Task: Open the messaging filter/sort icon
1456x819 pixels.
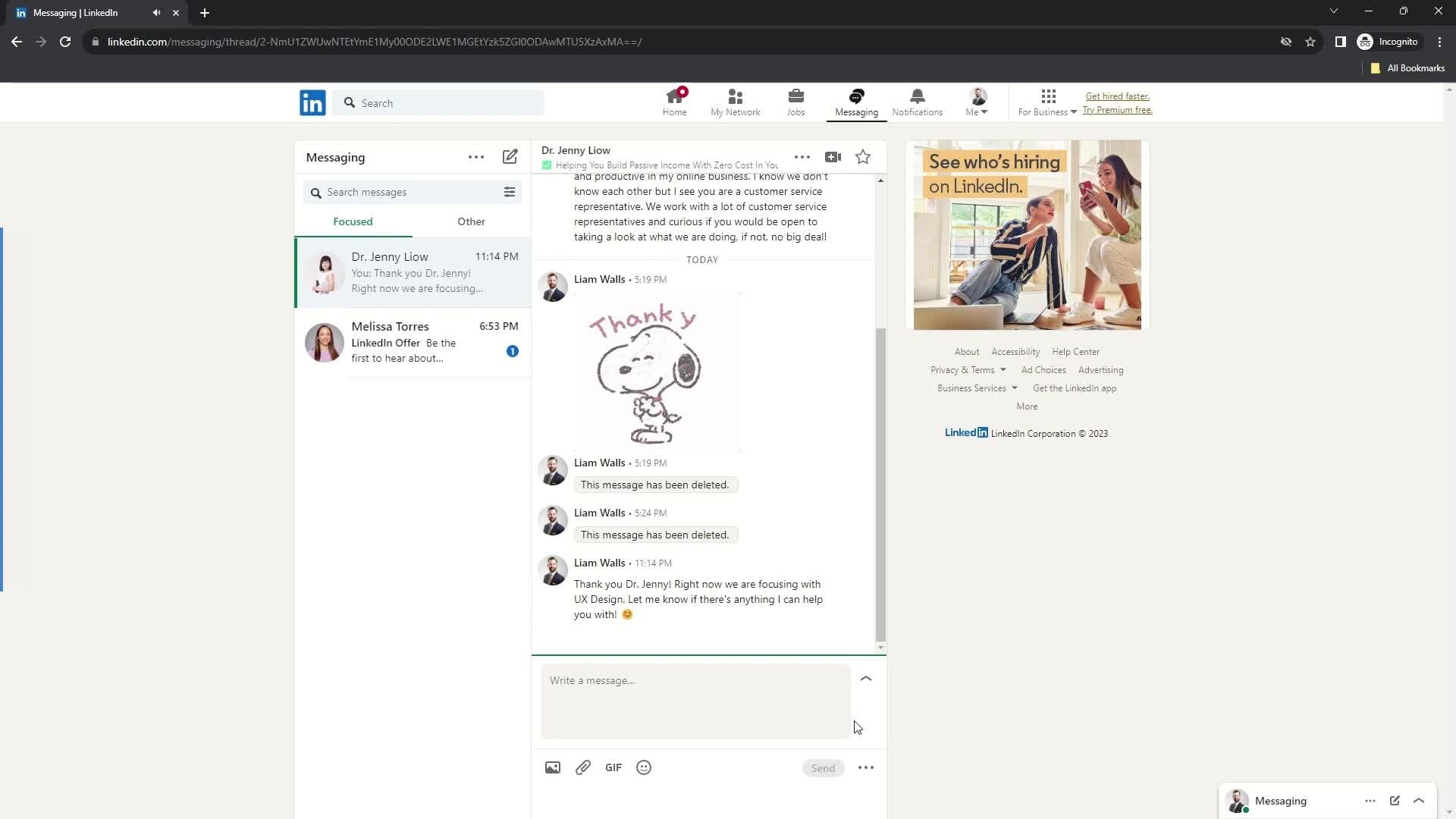Action: (x=511, y=192)
